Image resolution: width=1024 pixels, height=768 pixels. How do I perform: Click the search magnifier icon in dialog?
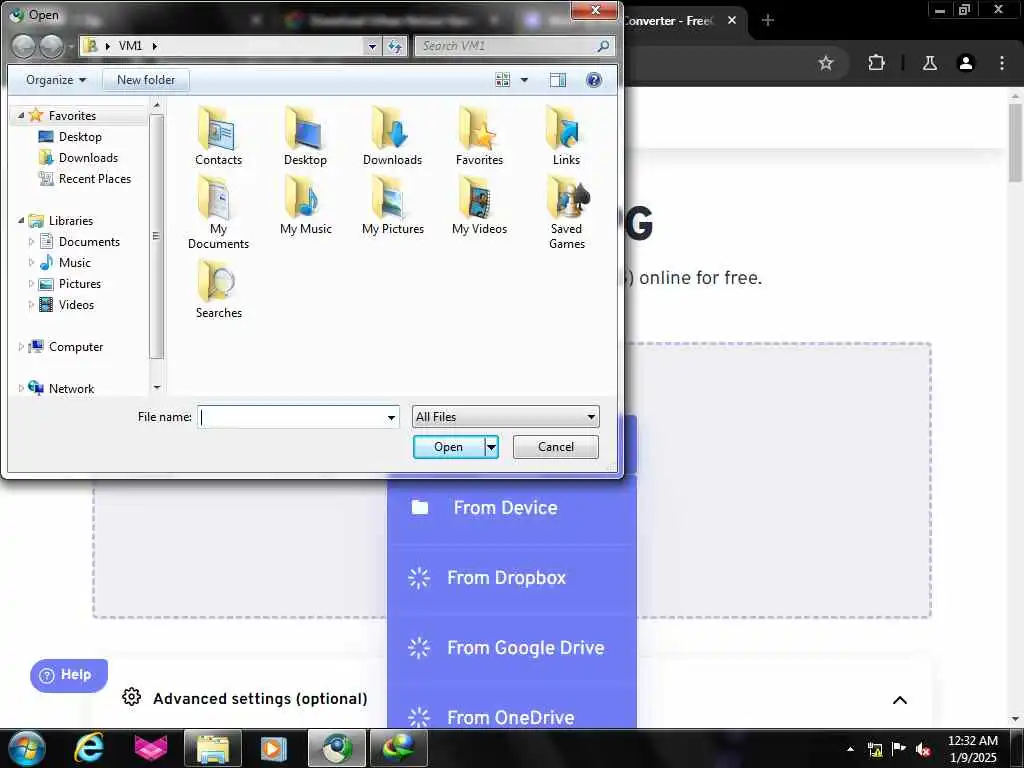(x=603, y=46)
